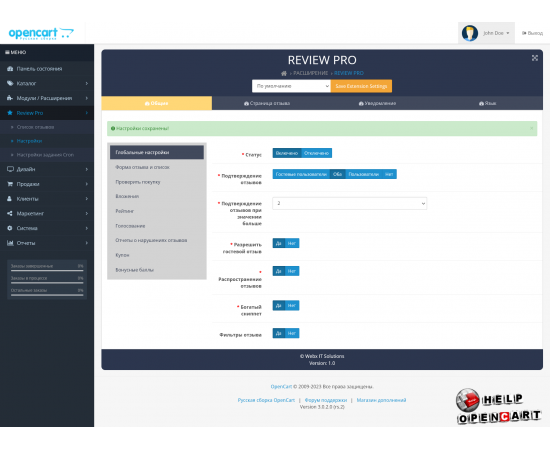Select Да for Богатый сниппет
The image size is (550, 450).
click(279, 305)
